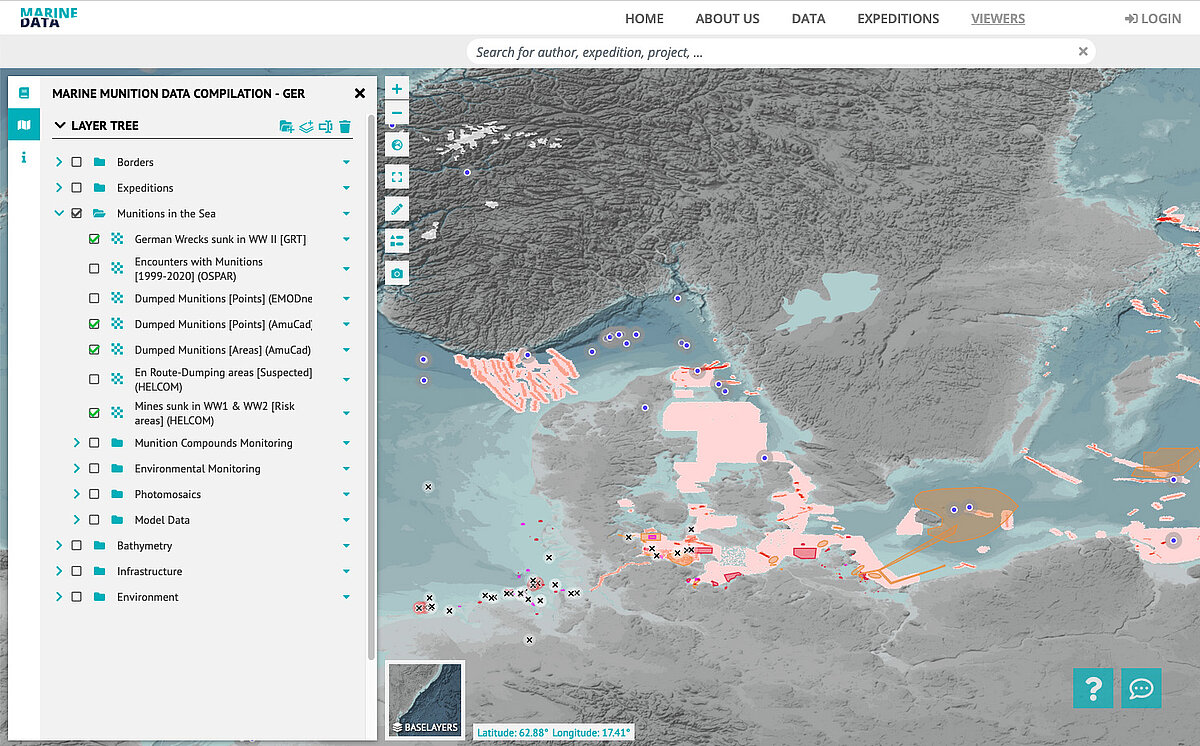Open the add-folder icon in the layer tree header
This screenshot has height=746, width=1200.
pyautogui.click(x=285, y=126)
